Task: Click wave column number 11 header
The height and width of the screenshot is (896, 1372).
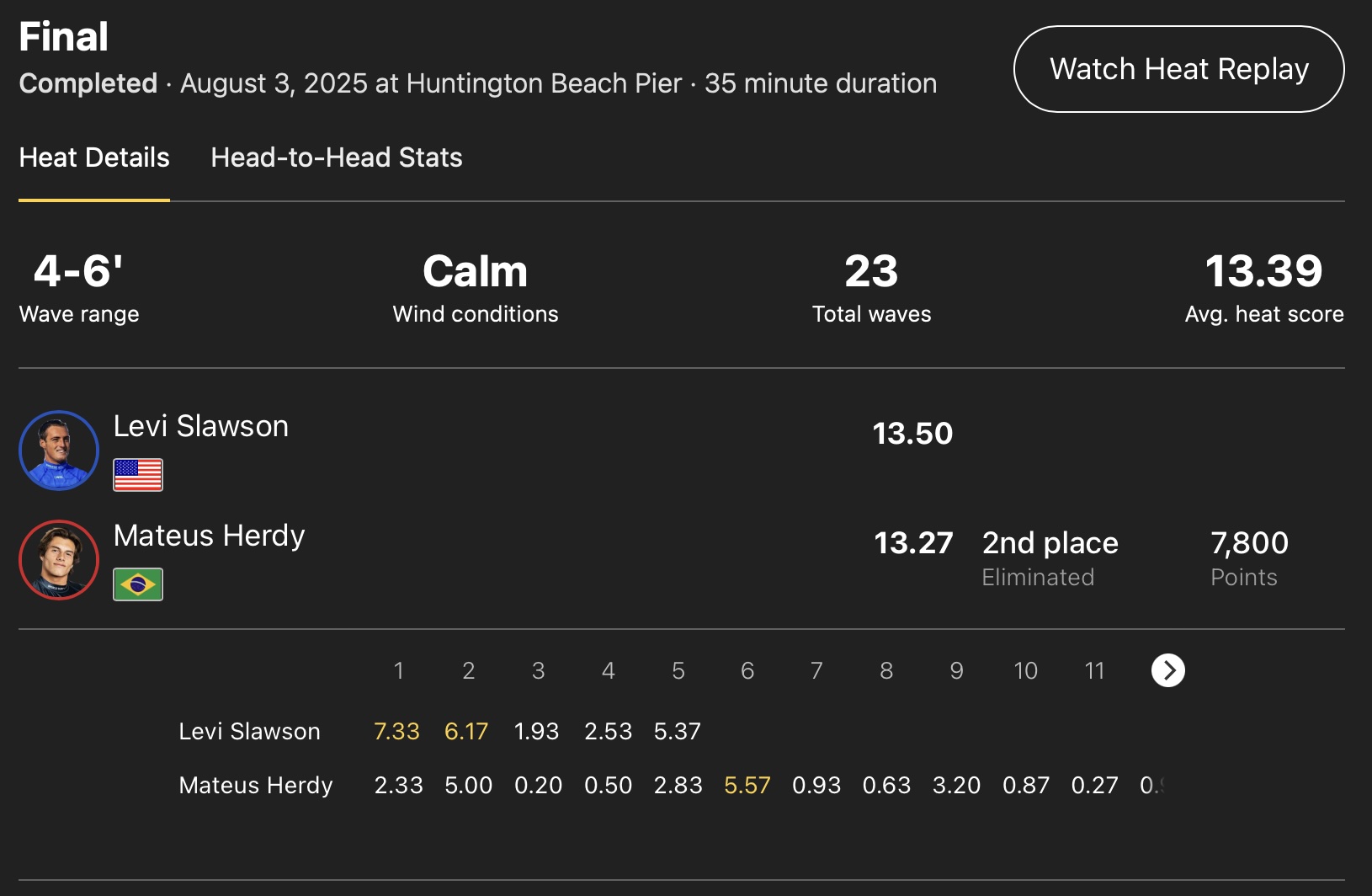Action: pos(1094,670)
